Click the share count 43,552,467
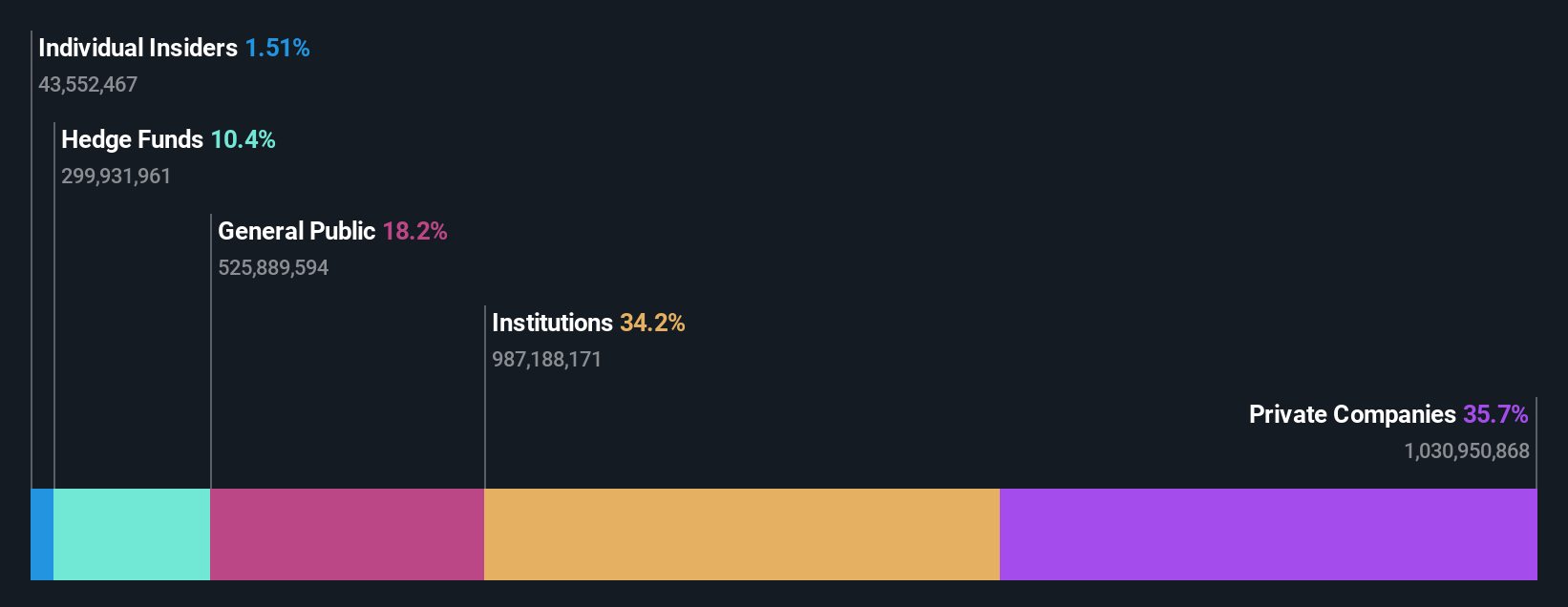The width and height of the screenshot is (1568, 607). (x=88, y=85)
